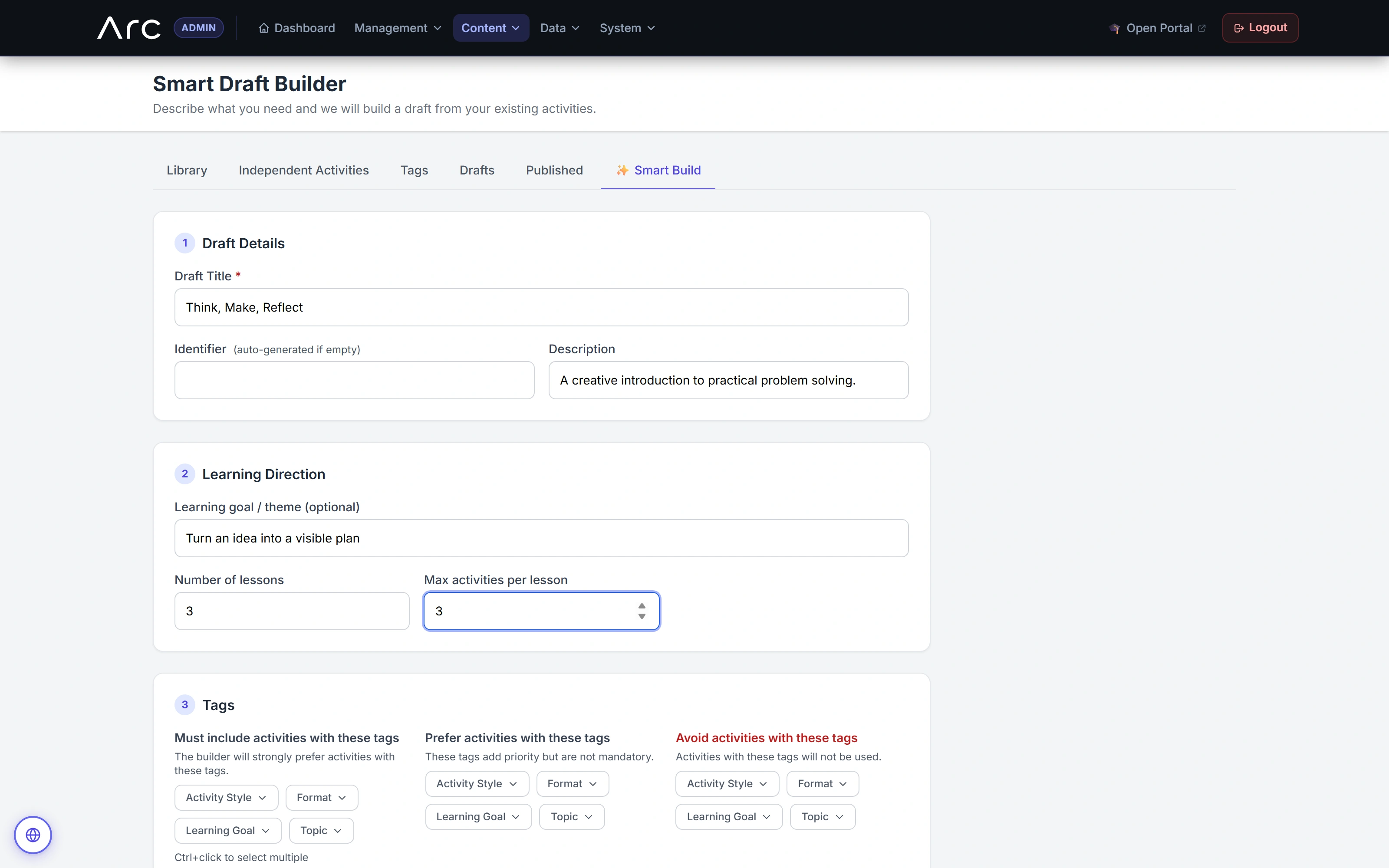Click the Open Portal graduation cap icon
This screenshot has width=1389, height=868.
(x=1114, y=28)
